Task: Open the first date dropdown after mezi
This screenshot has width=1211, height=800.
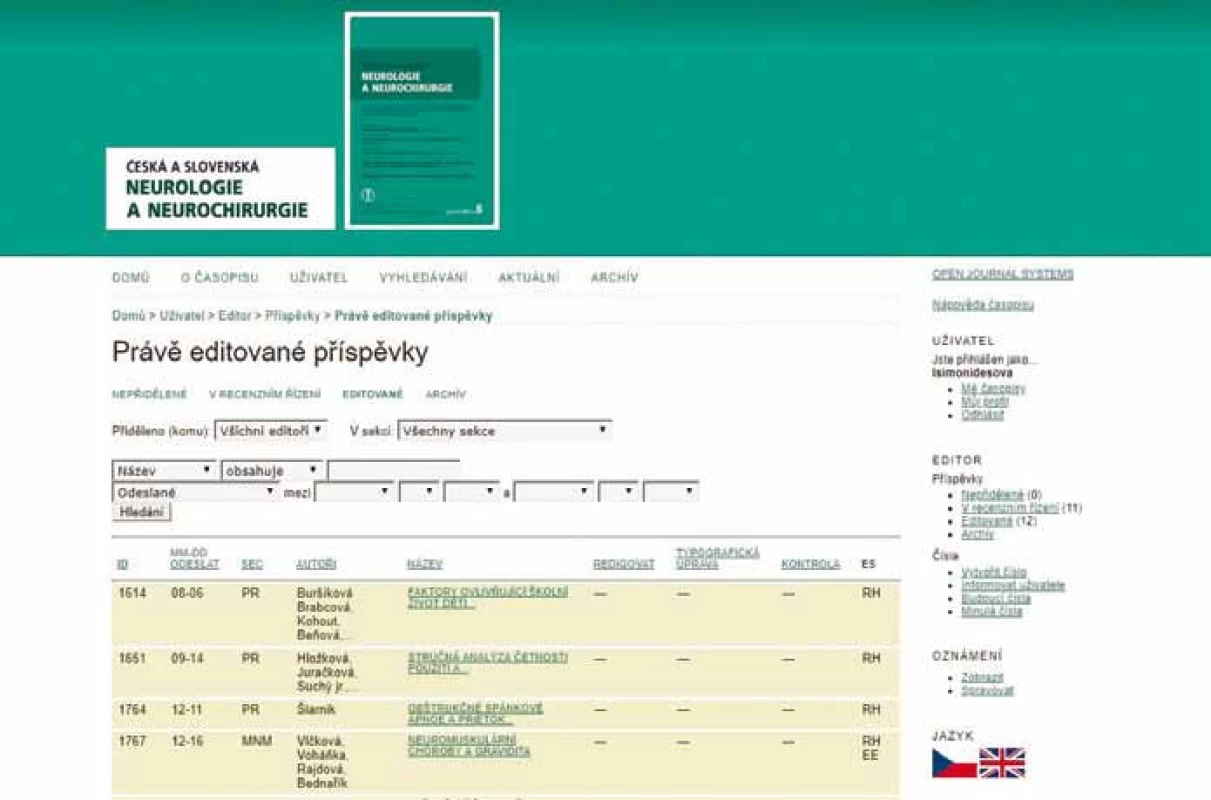Action: pos(354,492)
